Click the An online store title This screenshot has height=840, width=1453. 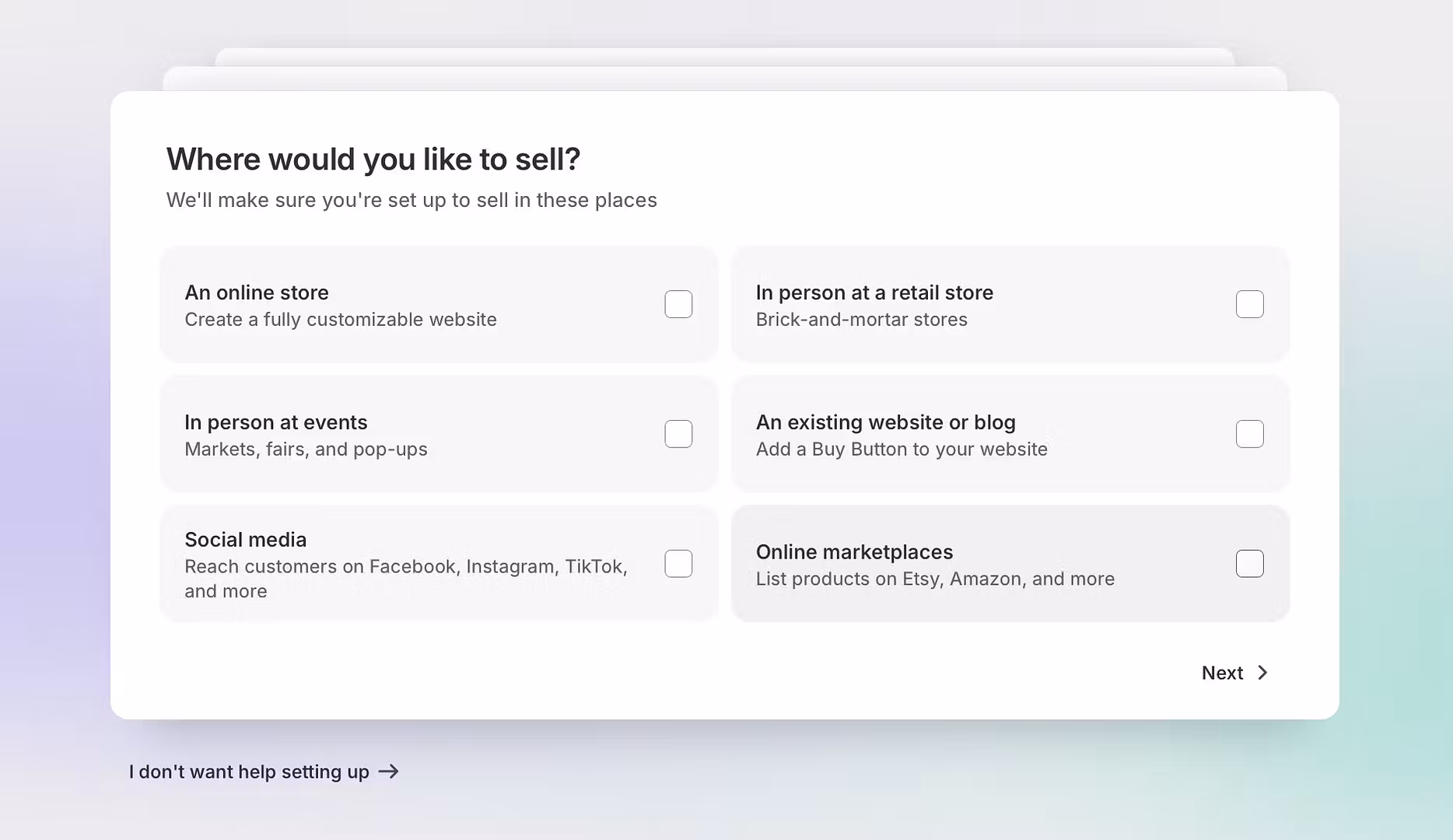(257, 292)
